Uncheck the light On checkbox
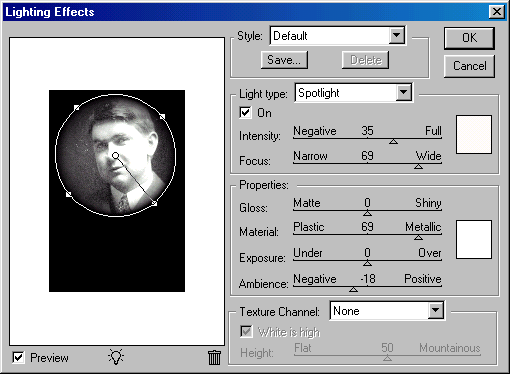 pyautogui.click(x=245, y=113)
